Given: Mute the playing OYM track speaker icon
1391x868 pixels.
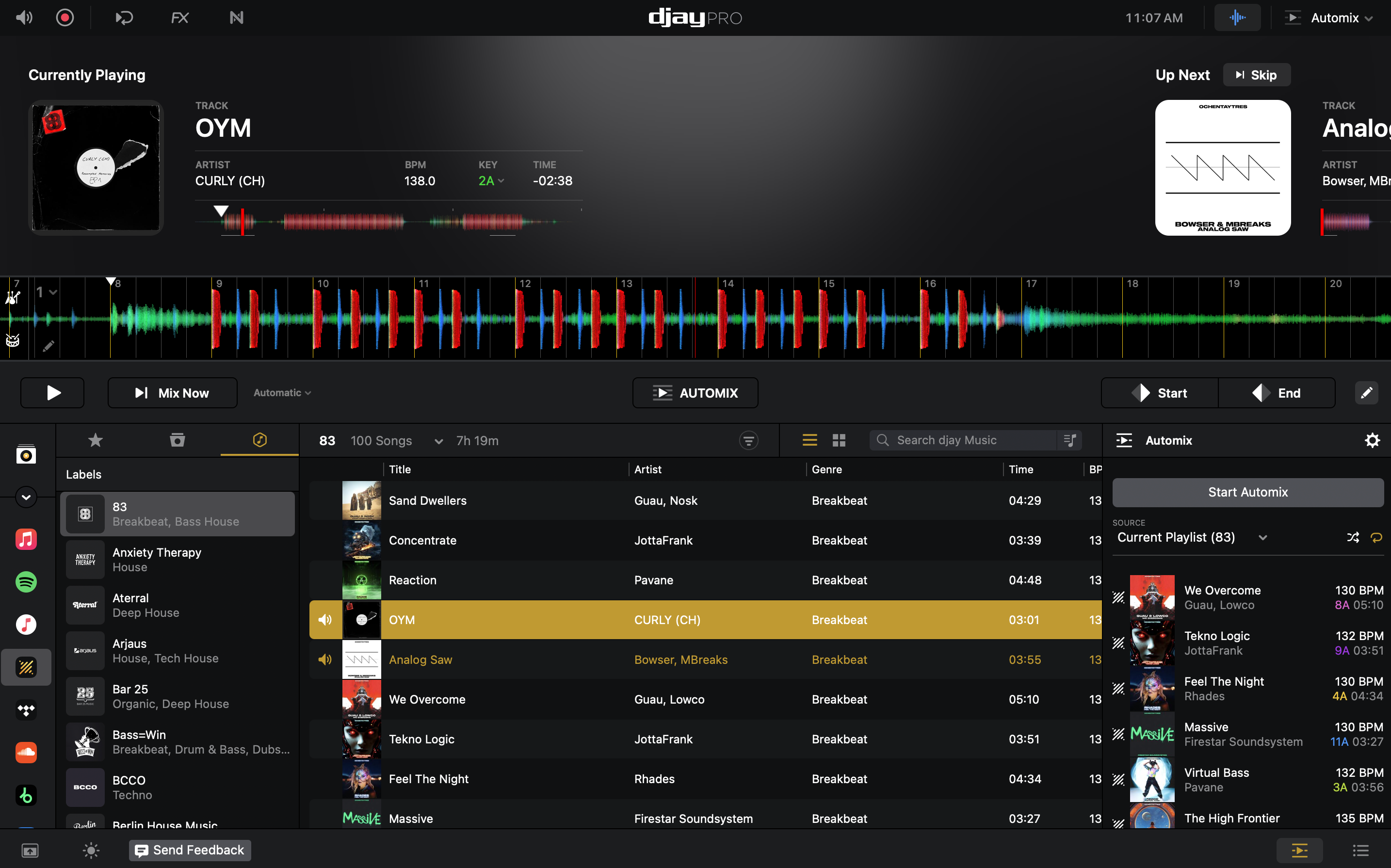Looking at the screenshot, I should [325, 619].
